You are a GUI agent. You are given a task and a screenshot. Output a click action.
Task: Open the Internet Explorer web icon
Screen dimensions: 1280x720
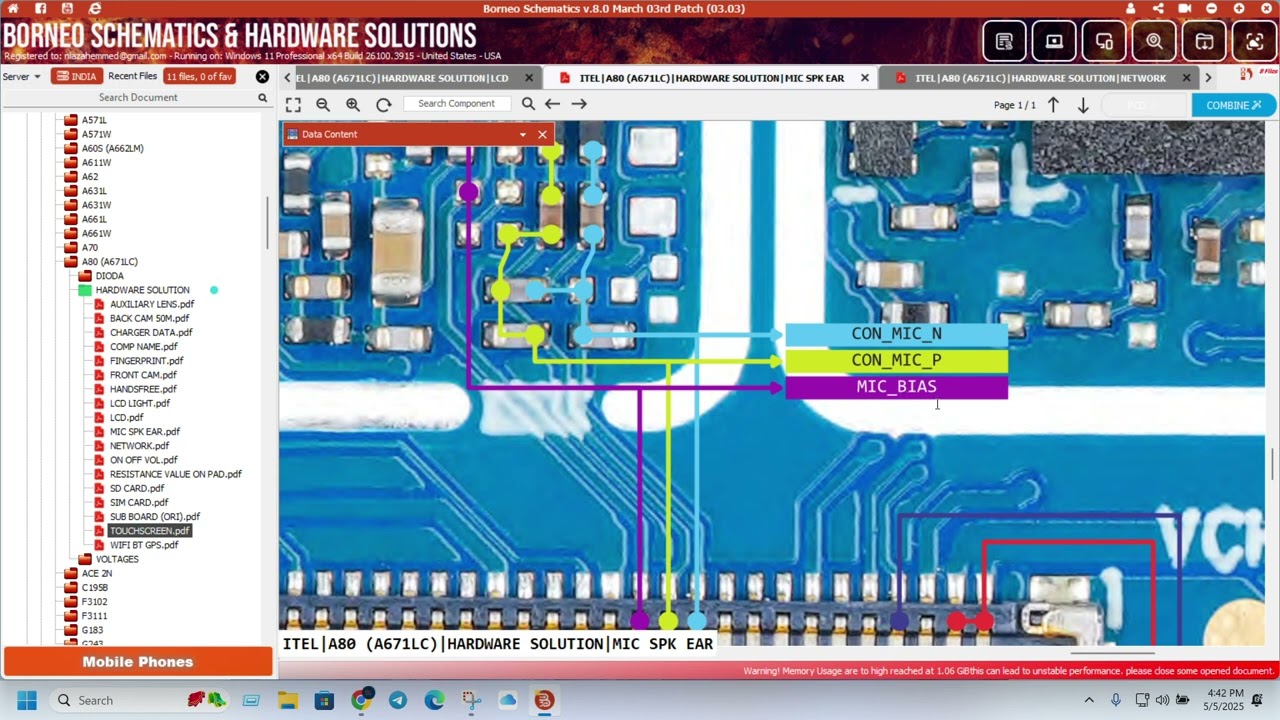pyautogui.click(x=95, y=9)
